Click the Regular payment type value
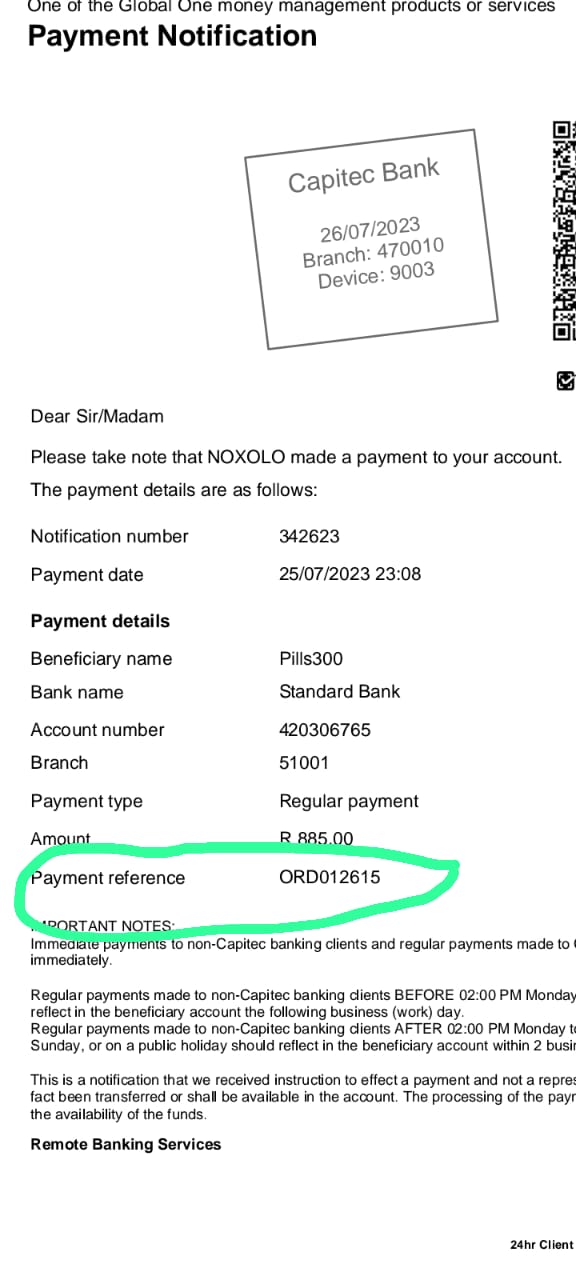The image size is (576, 1280). click(x=349, y=801)
